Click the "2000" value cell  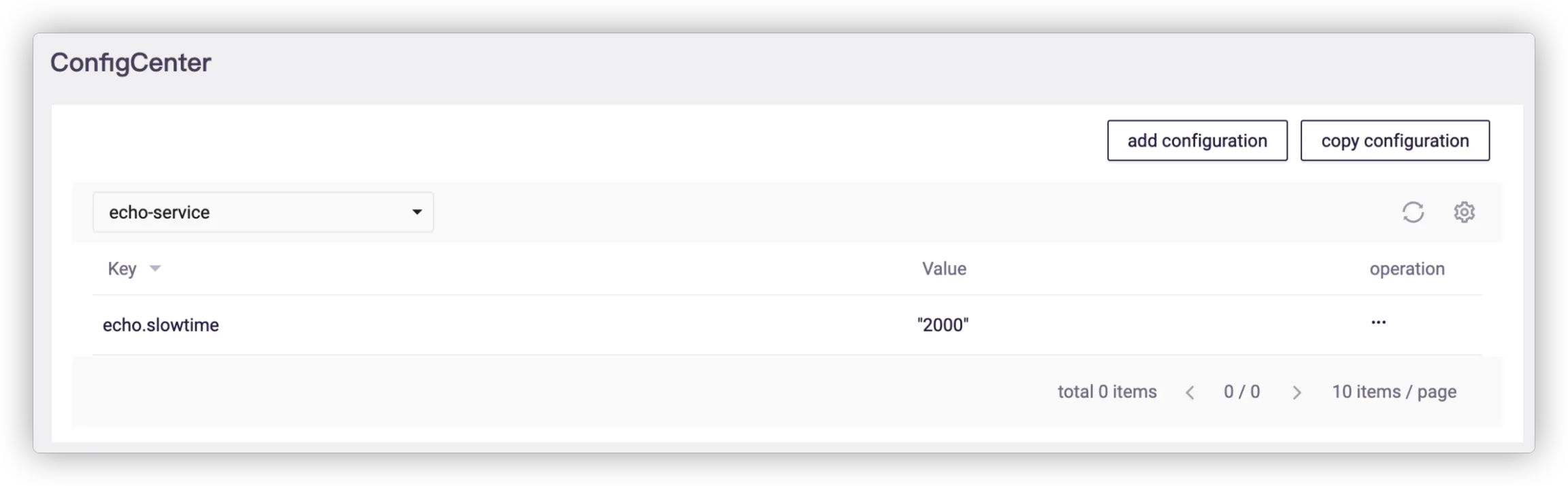[943, 325]
